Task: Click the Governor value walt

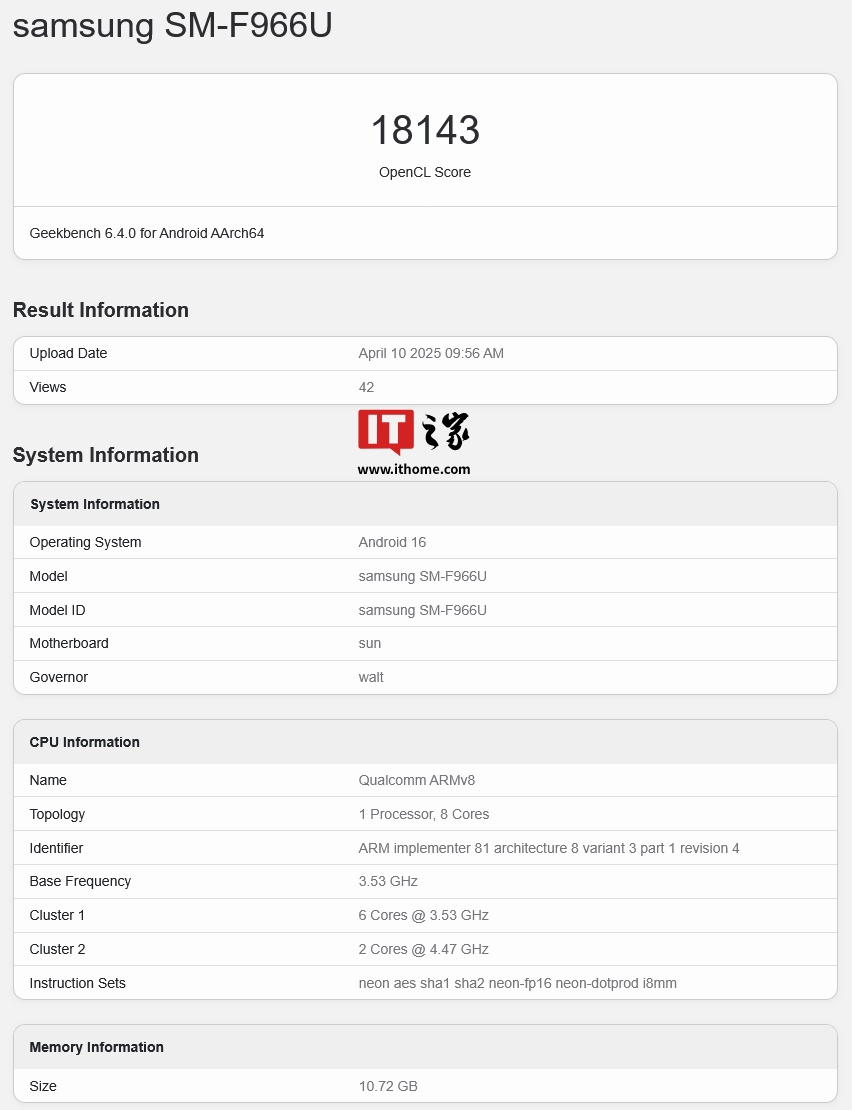Action: point(371,677)
